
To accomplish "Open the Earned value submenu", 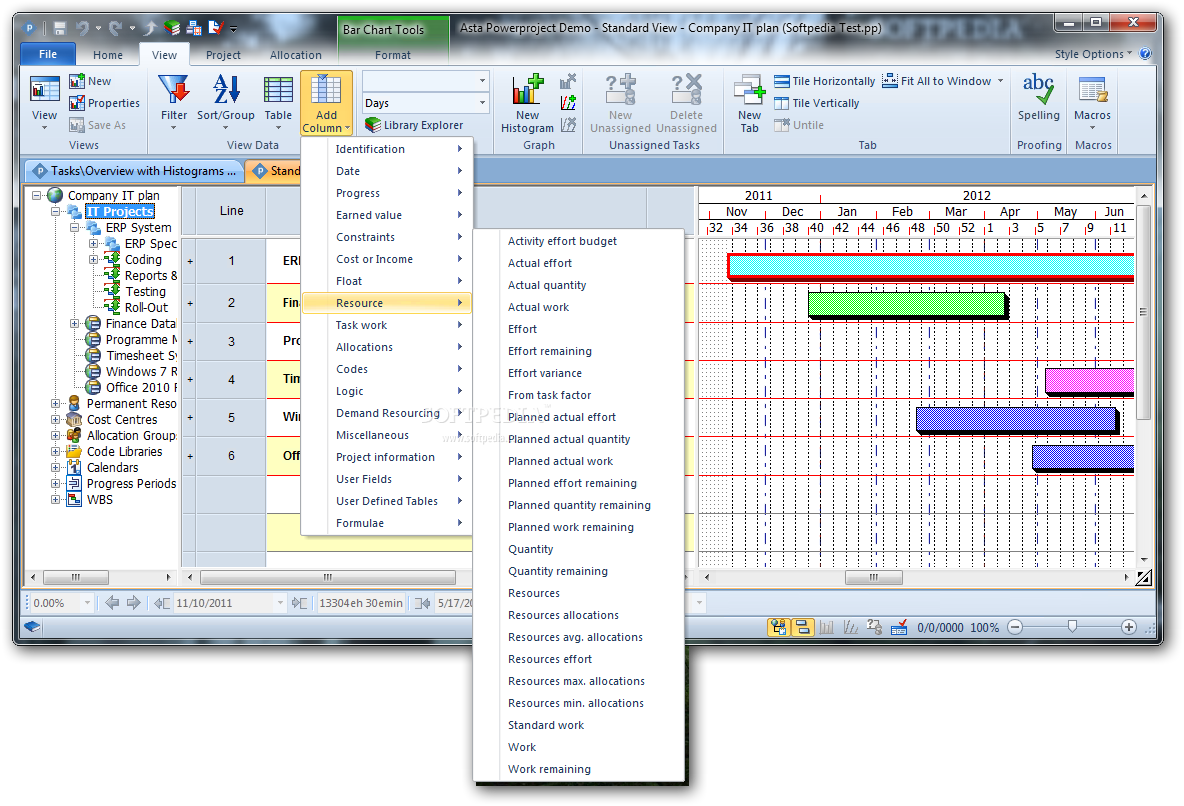I will pyautogui.click(x=387, y=215).
